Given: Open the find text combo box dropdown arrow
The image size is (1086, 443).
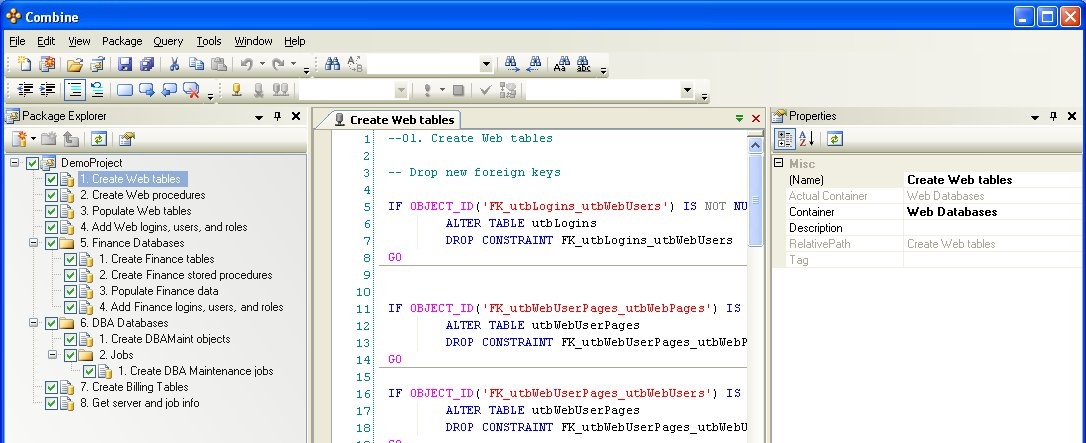Looking at the screenshot, I should tap(486, 64).
